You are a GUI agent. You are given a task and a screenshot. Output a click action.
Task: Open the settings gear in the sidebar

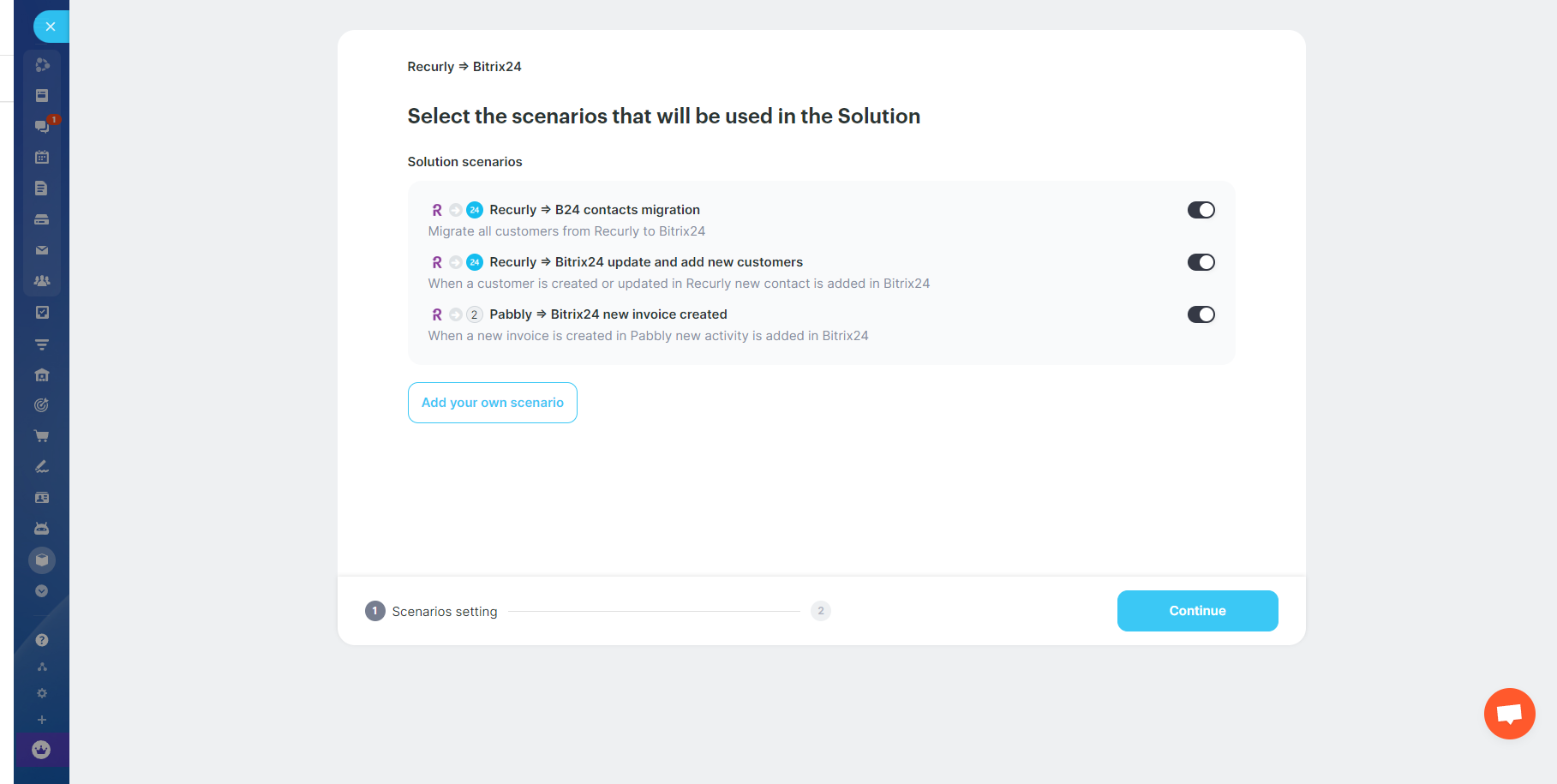pos(42,693)
